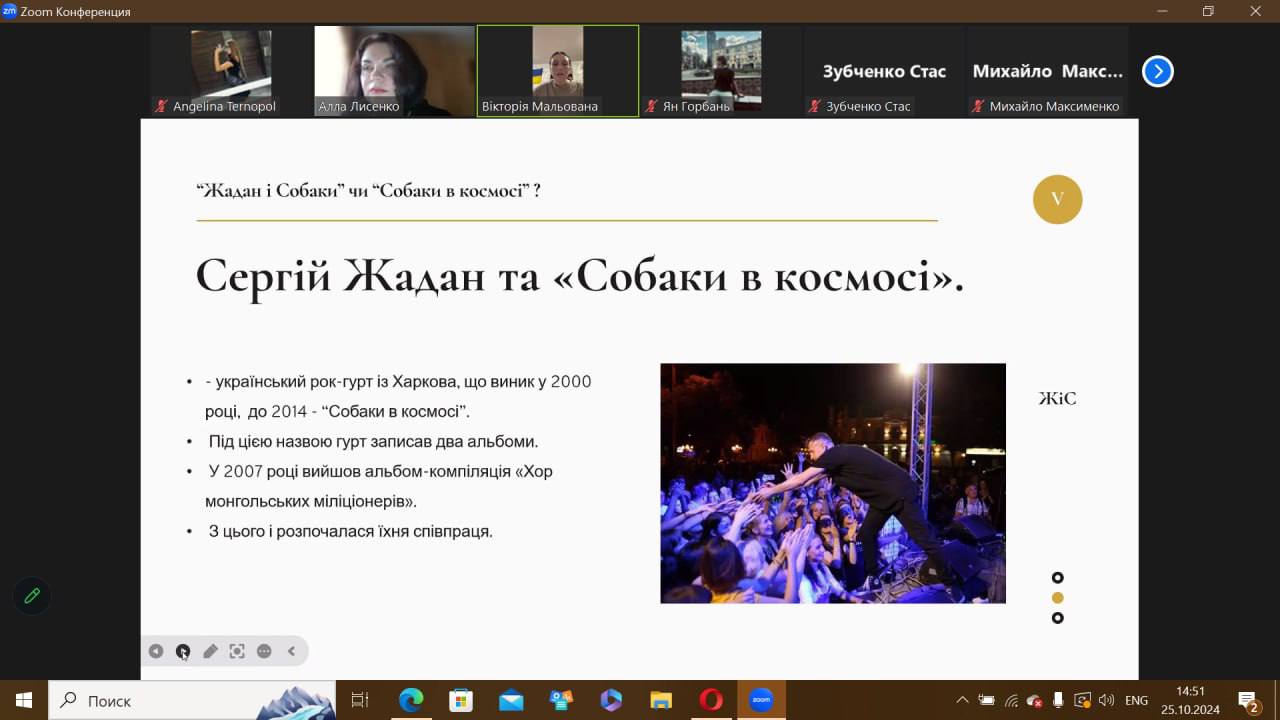
Task: Click the gold middle slide navigation dot
Action: point(1057,598)
